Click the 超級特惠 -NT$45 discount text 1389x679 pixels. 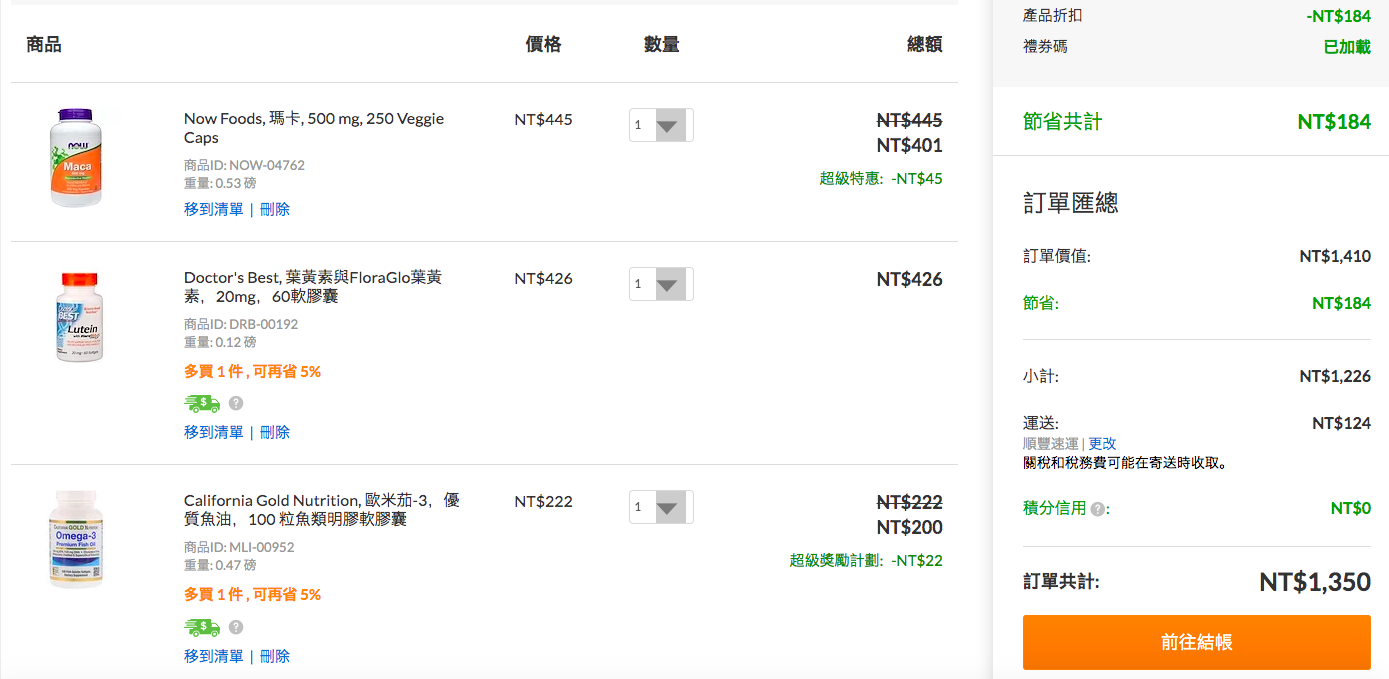click(881, 178)
